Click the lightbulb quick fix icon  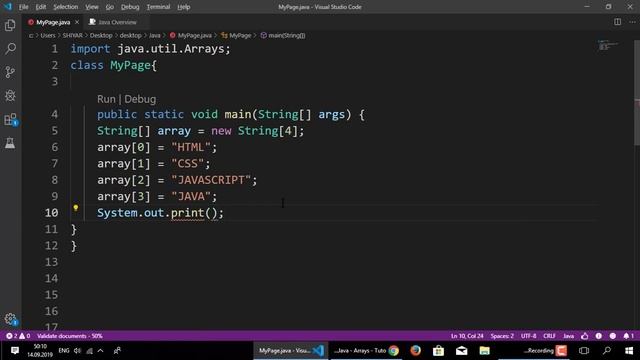tap(76, 208)
